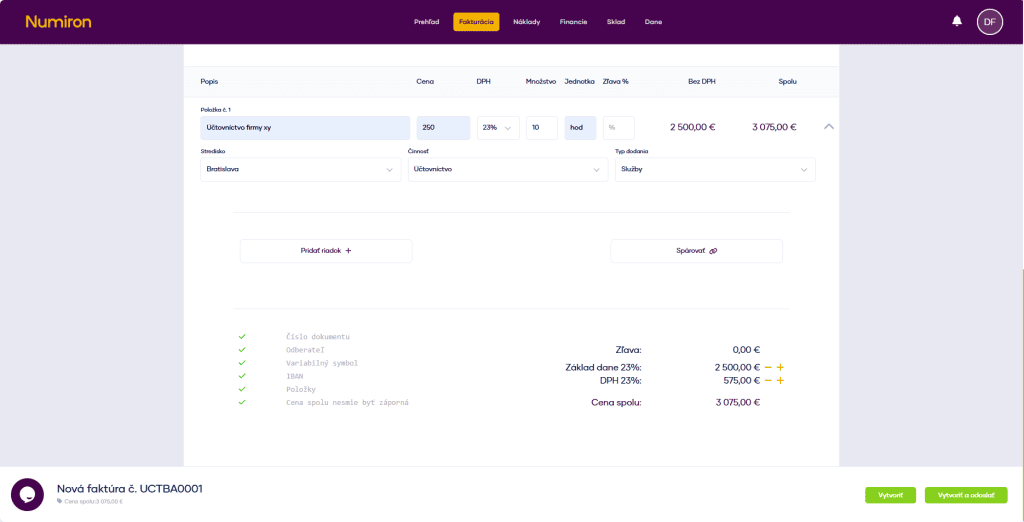The image size is (1024, 522).
Task: Open the Sklad menu item
Action: tap(615, 22)
